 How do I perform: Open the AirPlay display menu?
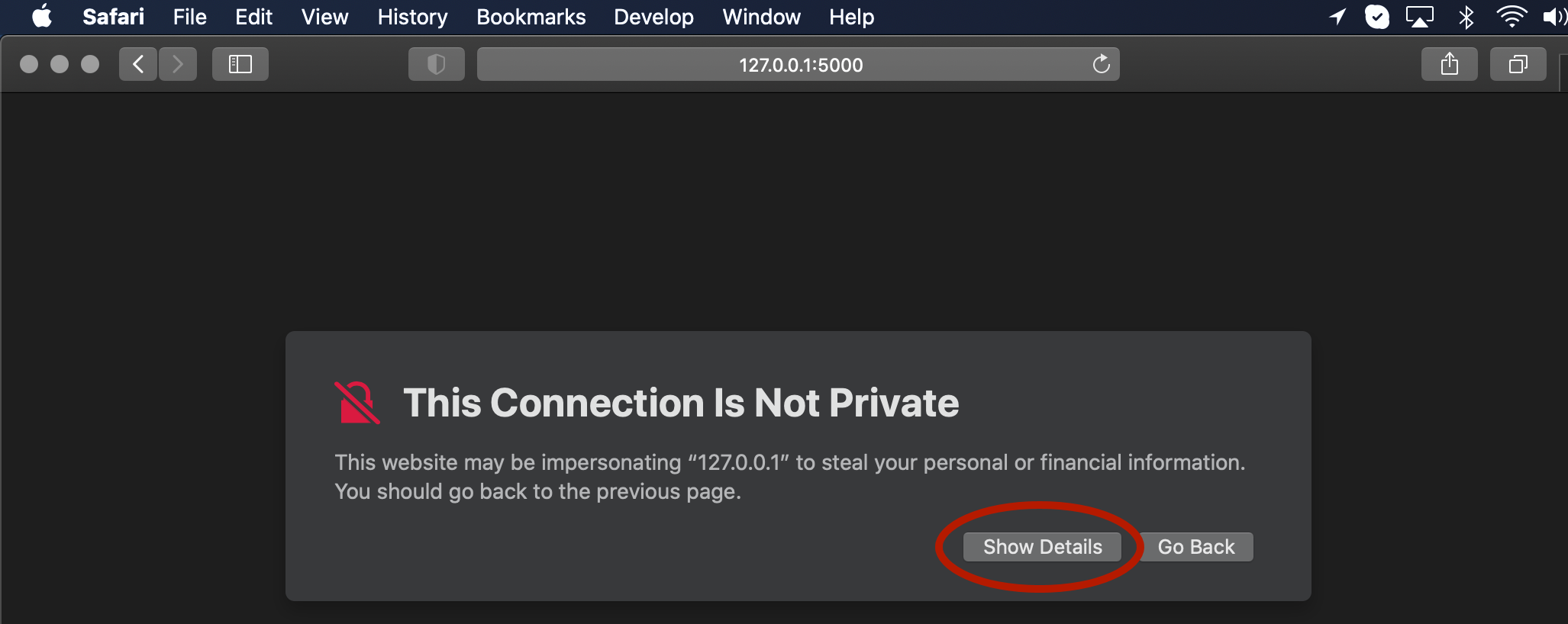point(1420,17)
